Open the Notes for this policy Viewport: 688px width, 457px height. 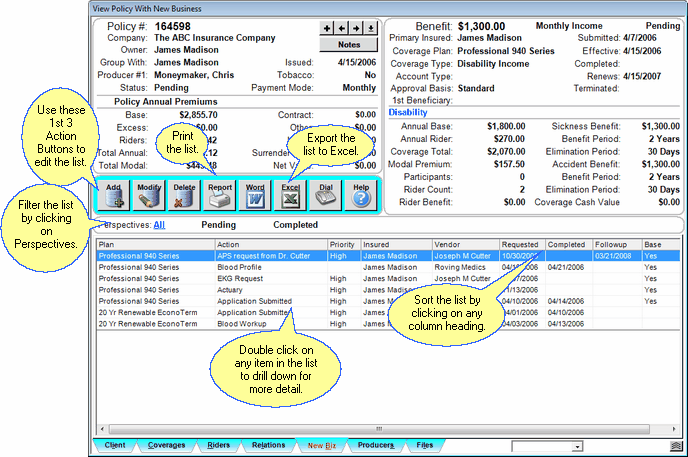point(349,44)
